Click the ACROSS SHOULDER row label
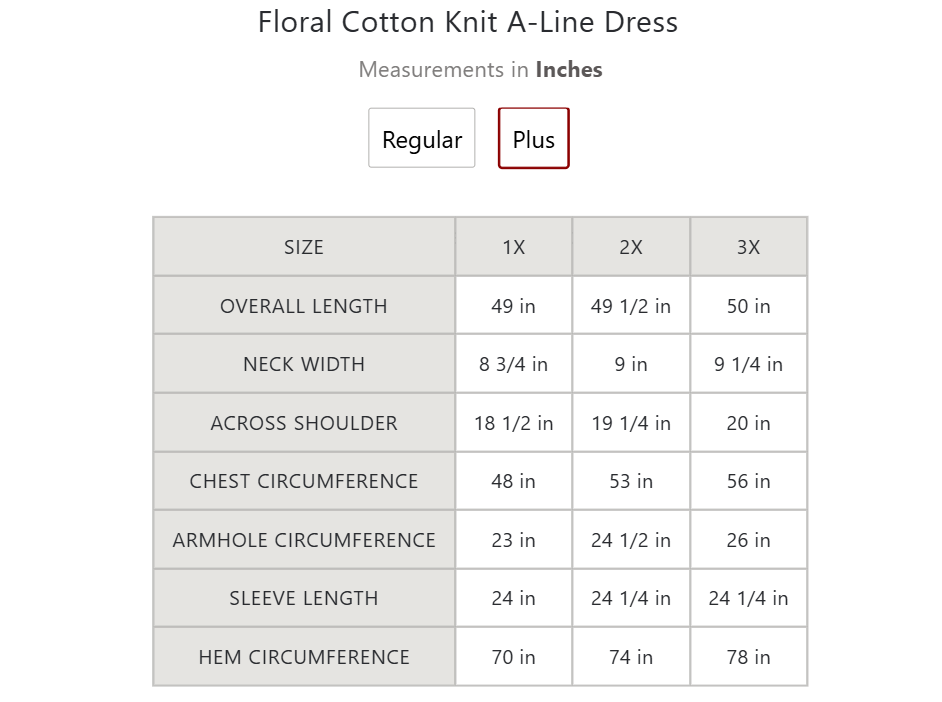942x702 pixels. coord(304,423)
